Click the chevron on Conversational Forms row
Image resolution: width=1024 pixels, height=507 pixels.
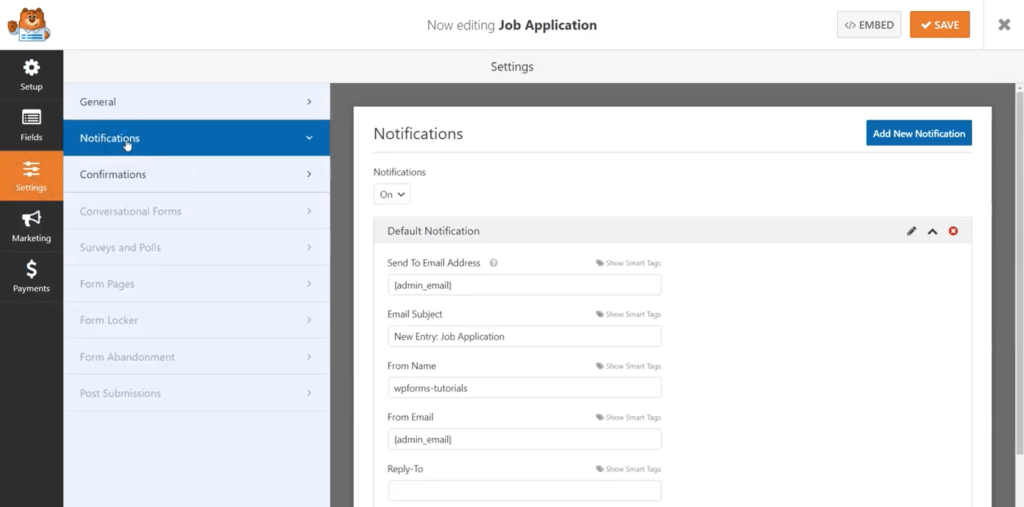pyautogui.click(x=309, y=211)
